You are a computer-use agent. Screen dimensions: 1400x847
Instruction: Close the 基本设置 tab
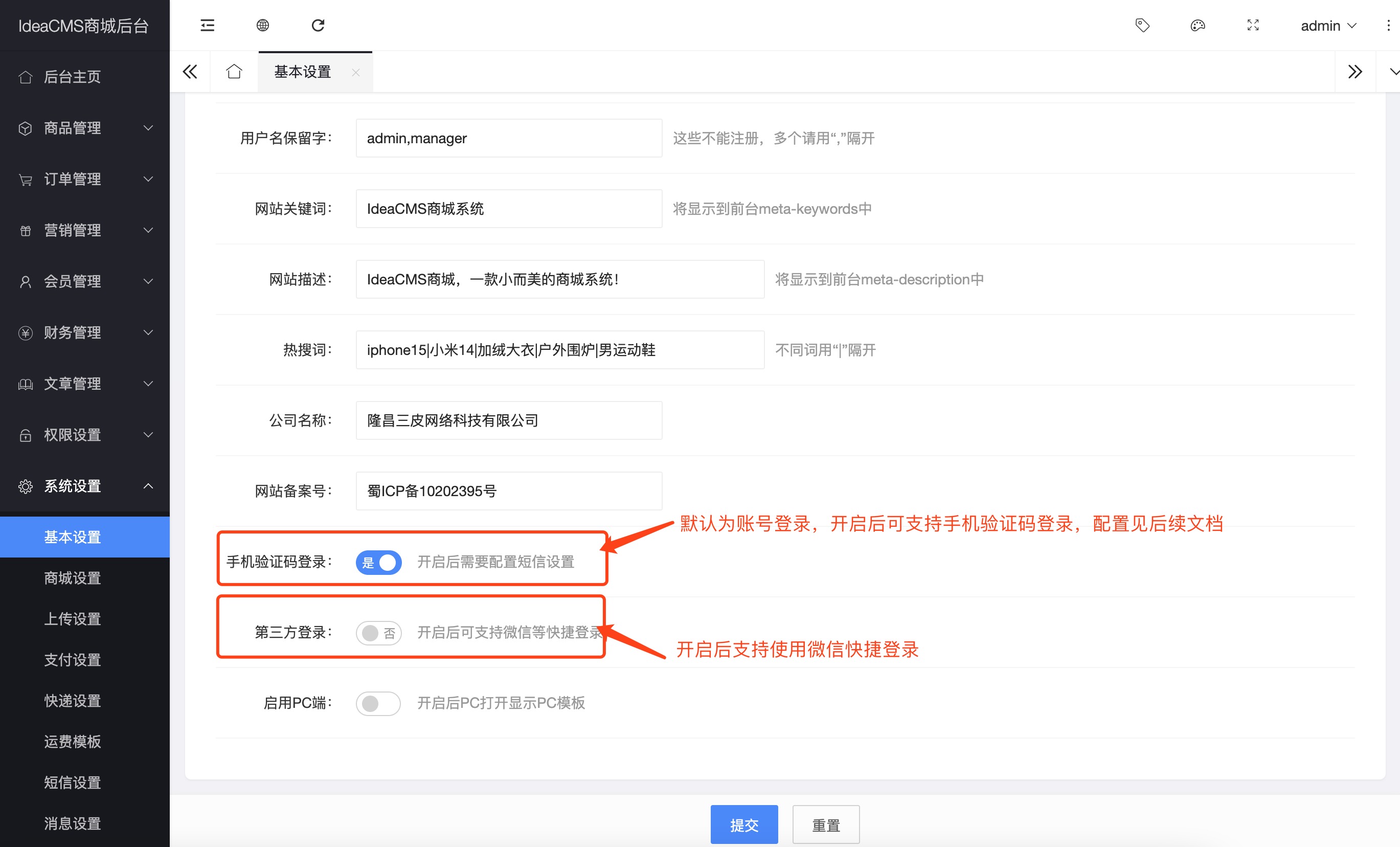(x=356, y=72)
